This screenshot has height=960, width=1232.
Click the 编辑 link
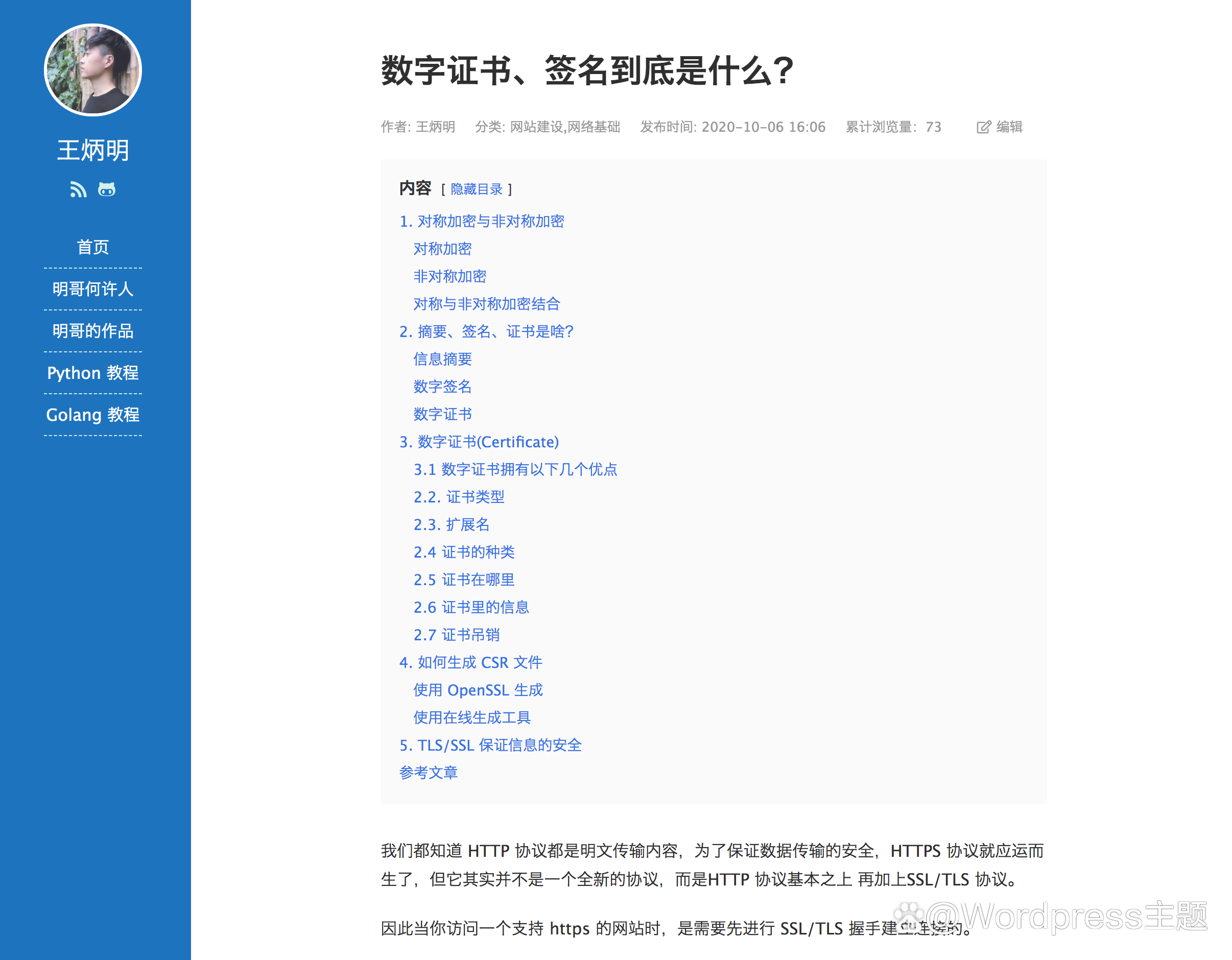tap(1009, 127)
